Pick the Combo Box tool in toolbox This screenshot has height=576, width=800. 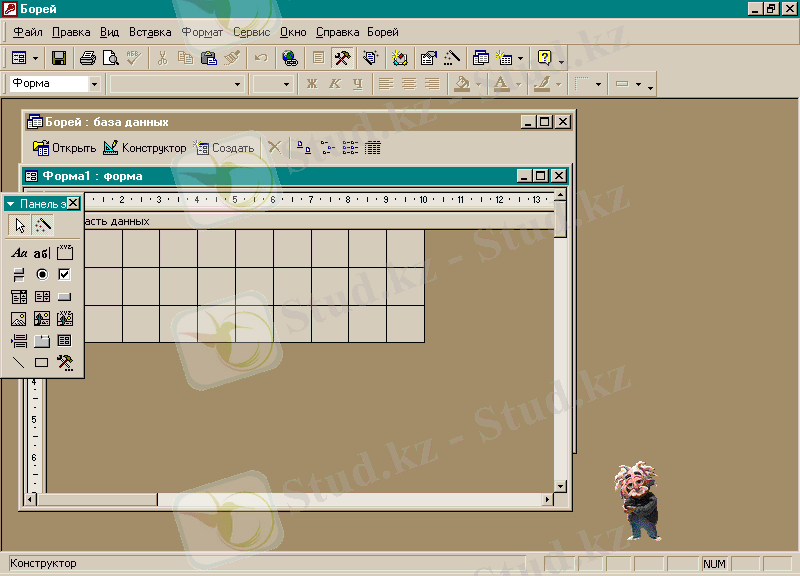pos(19,297)
